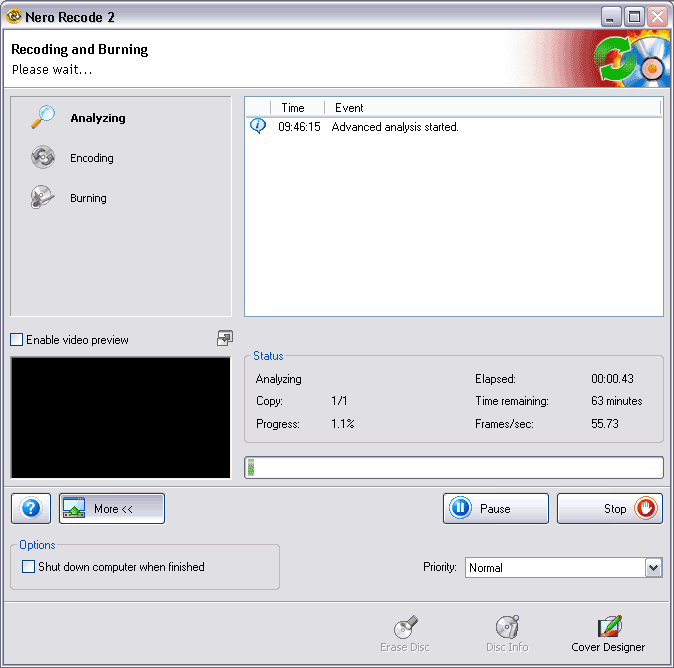Click the Analyzing step label
Image resolution: width=674 pixels, height=668 pixels.
[98, 118]
